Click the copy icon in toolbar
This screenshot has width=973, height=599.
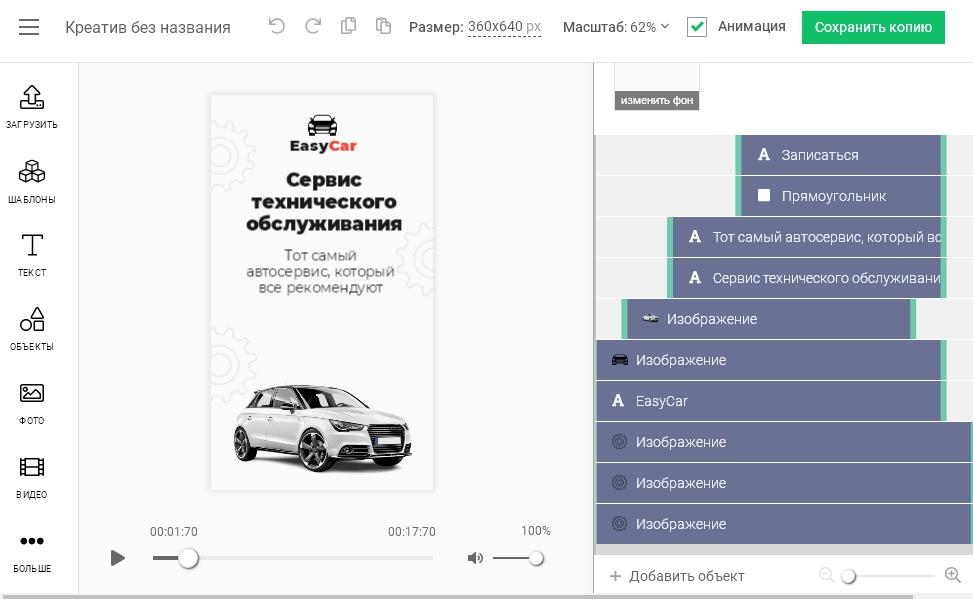pyautogui.click(x=348, y=27)
